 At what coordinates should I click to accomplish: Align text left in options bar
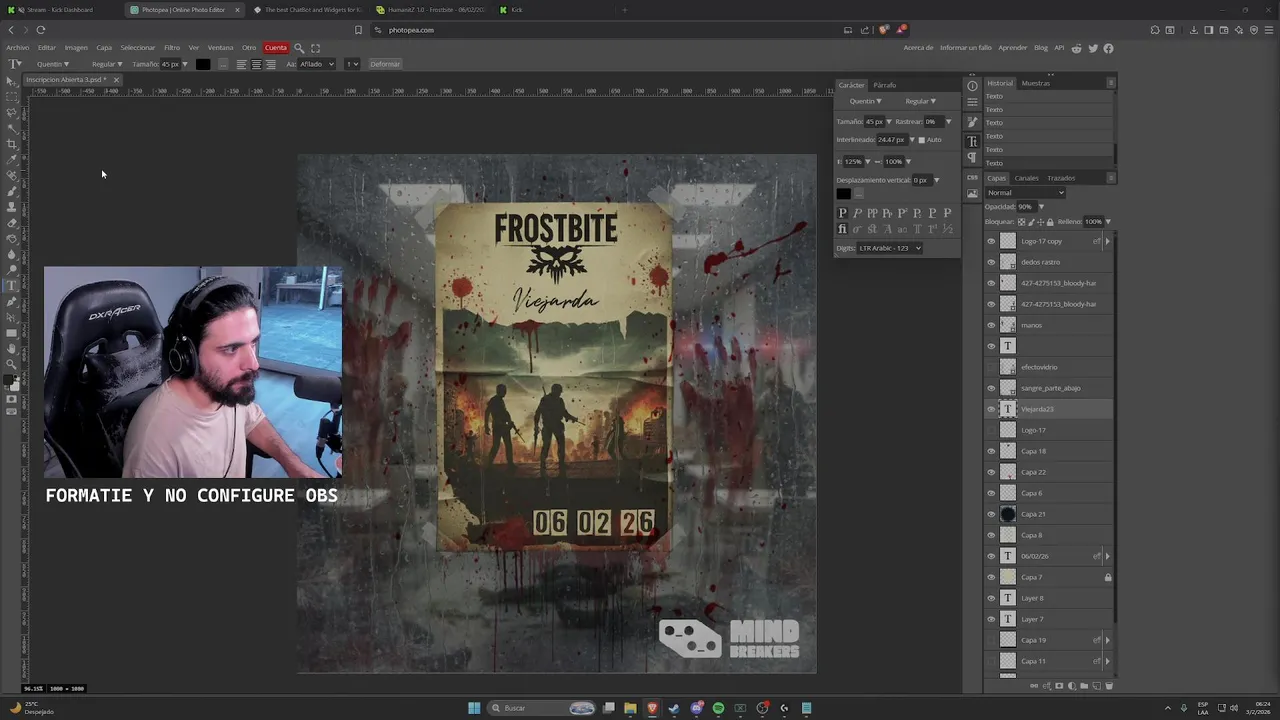pyautogui.click(x=241, y=64)
